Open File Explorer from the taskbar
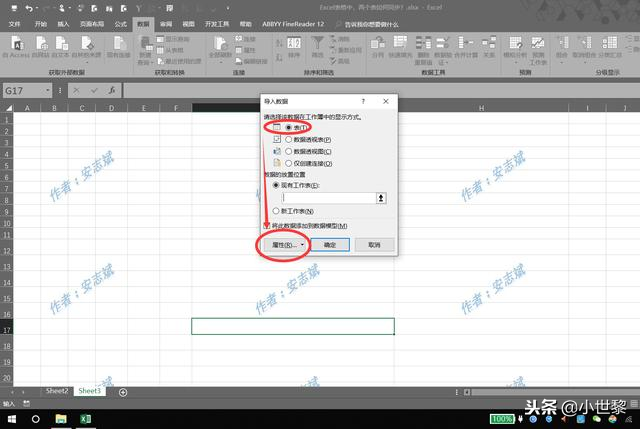Image resolution: width=640 pixels, height=429 pixels. tap(61, 419)
